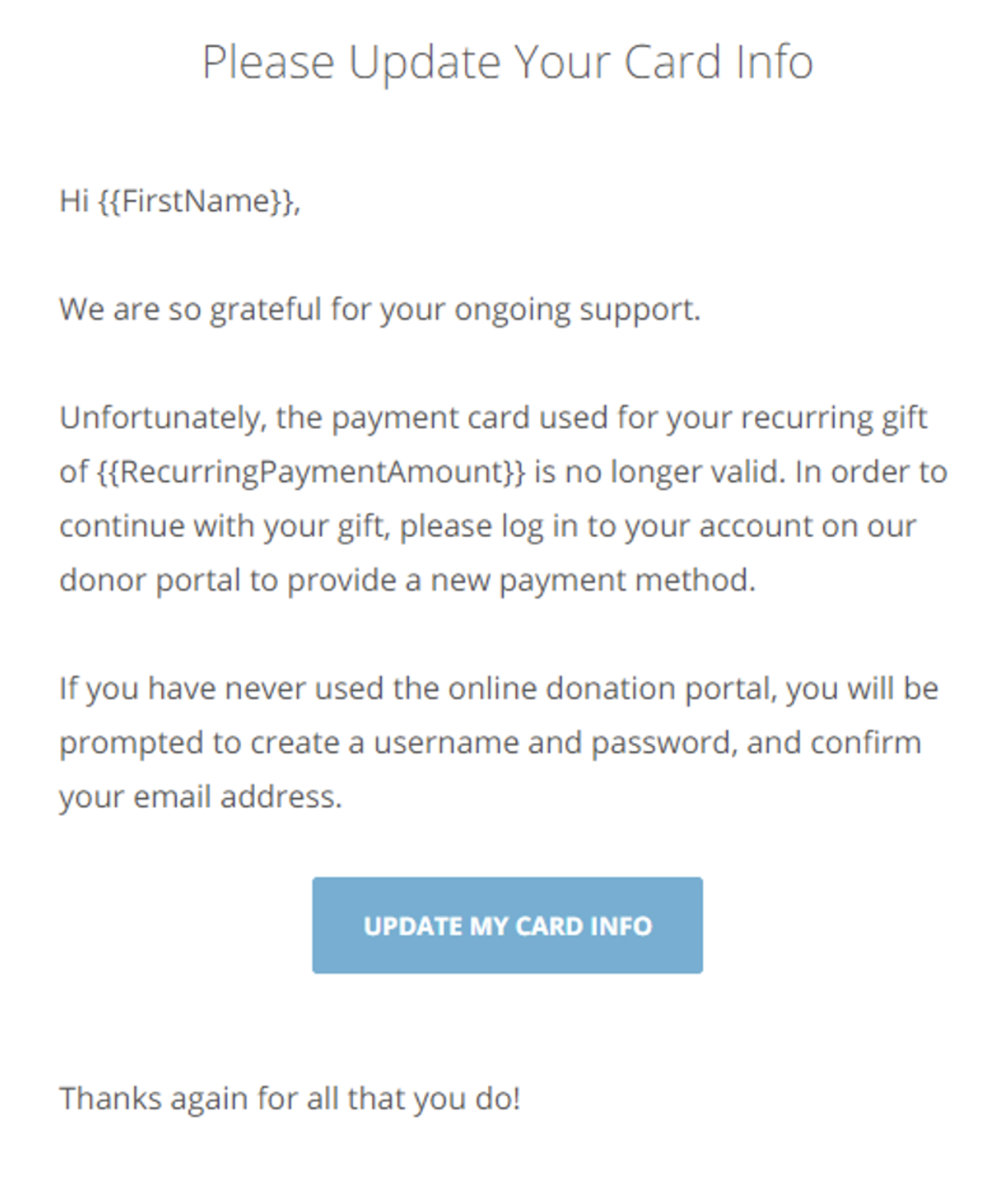Screen dimensions: 1008x1184
Task: Click the {{RecurringPaymentAmount}} merge placeholder
Action: point(311,471)
